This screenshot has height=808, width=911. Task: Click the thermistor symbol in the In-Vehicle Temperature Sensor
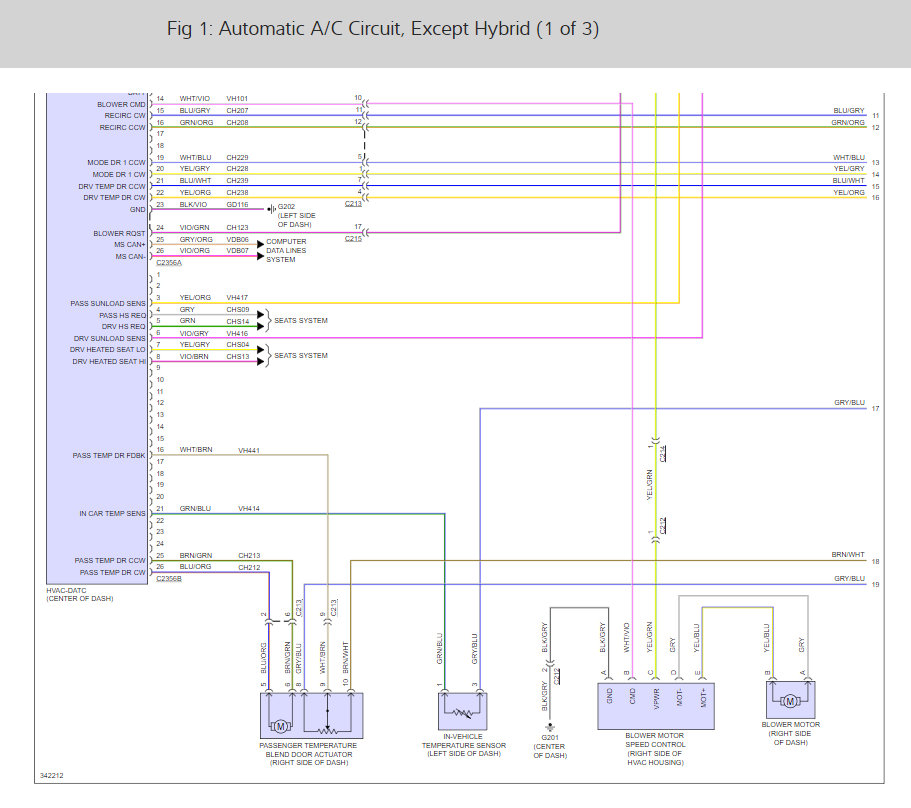click(x=462, y=713)
